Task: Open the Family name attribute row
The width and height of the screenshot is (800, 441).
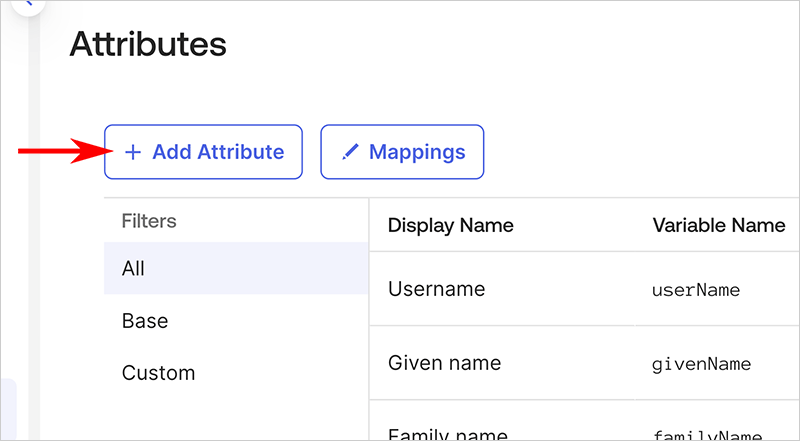Action: click(447, 434)
